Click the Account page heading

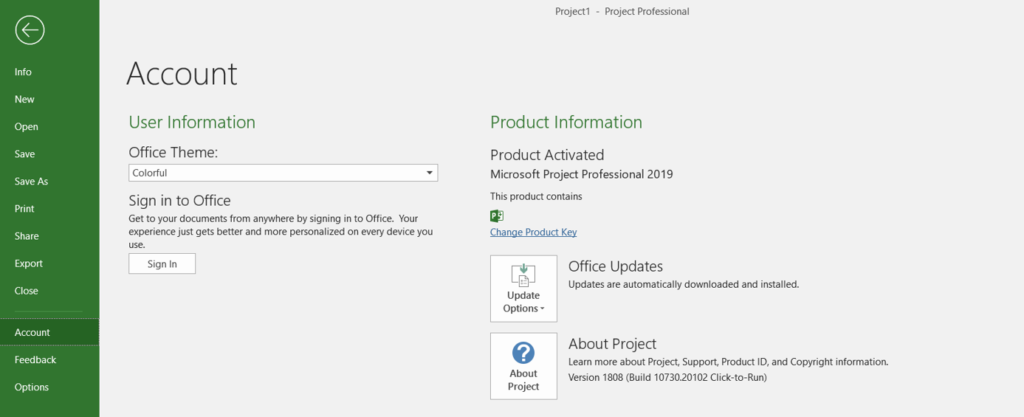click(x=182, y=74)
